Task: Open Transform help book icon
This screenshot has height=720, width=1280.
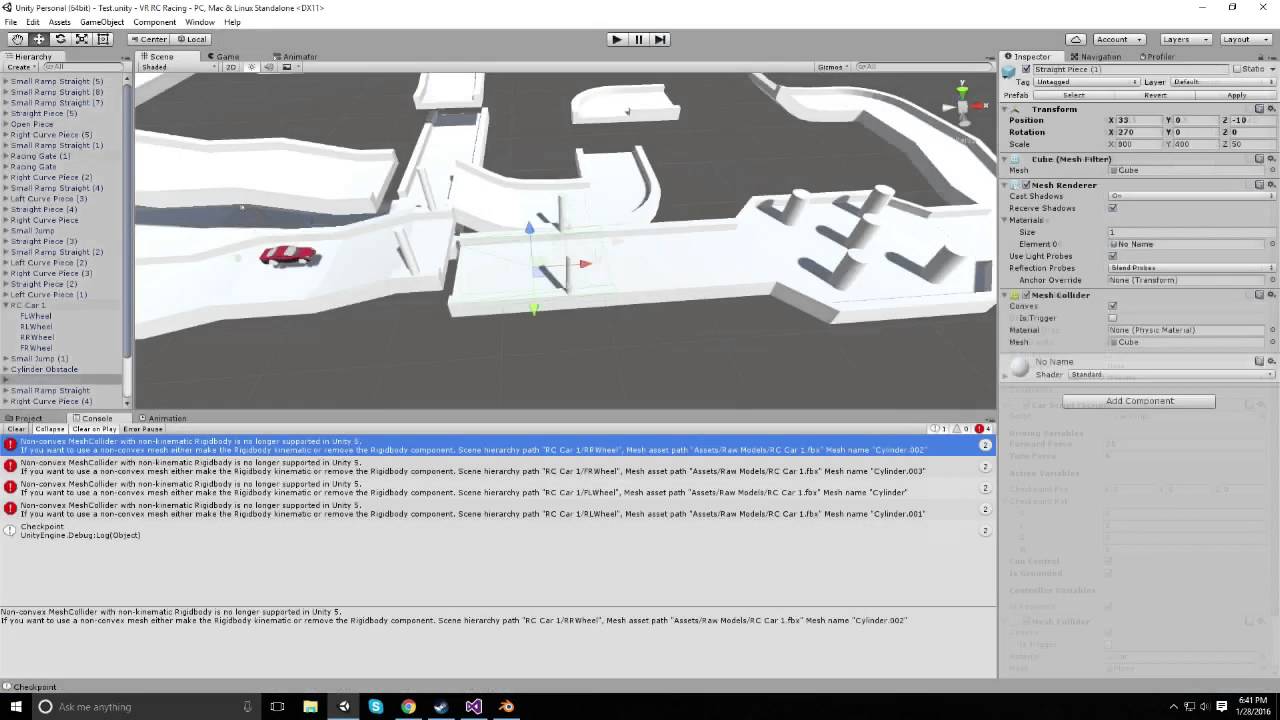Action: (1260, 109)
